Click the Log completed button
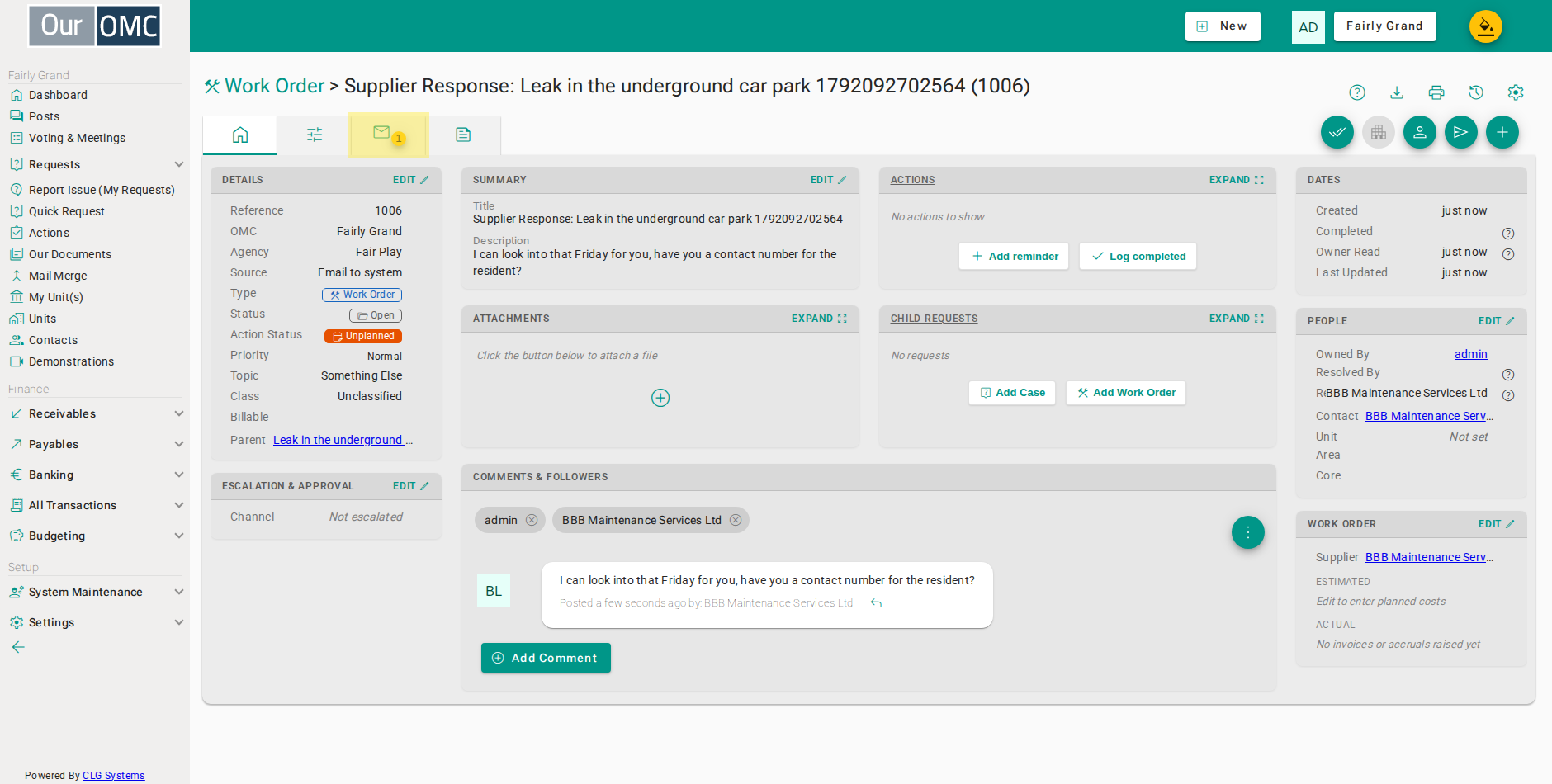The height and width of the screenshot is (784, 1552). [1138, 256]
